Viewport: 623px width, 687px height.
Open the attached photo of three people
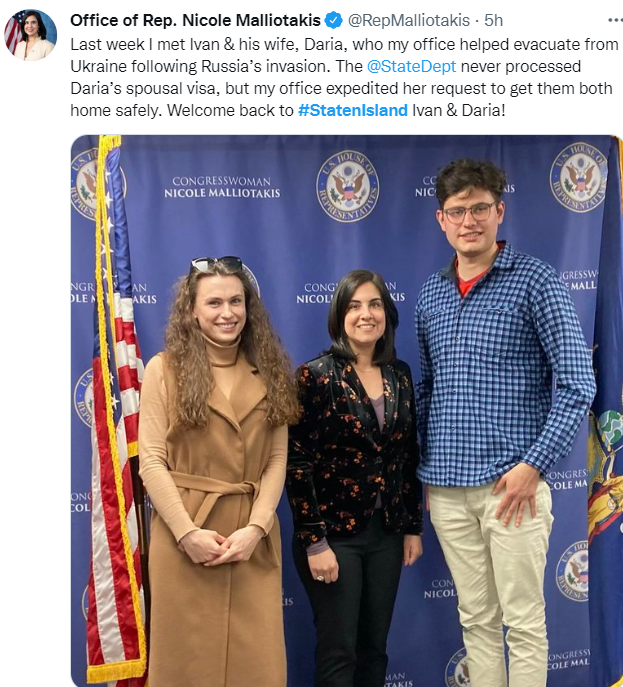click(x=347, y=411)
